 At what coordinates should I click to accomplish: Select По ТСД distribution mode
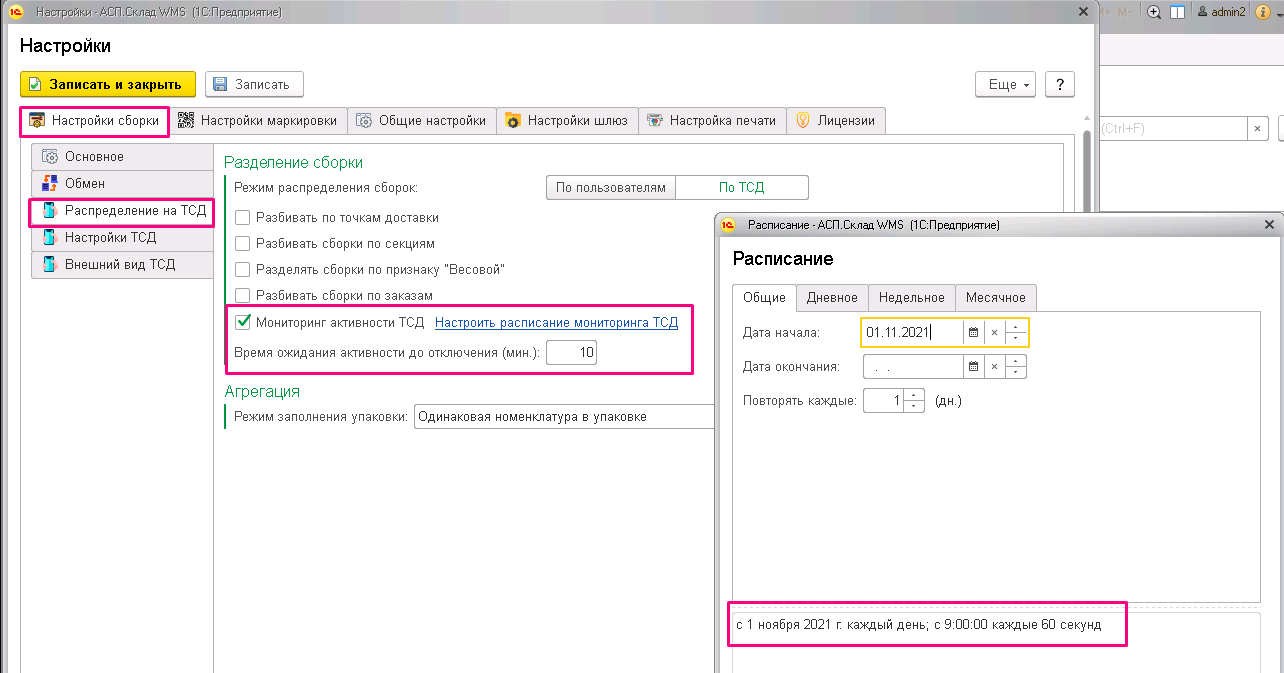[742, 187]
